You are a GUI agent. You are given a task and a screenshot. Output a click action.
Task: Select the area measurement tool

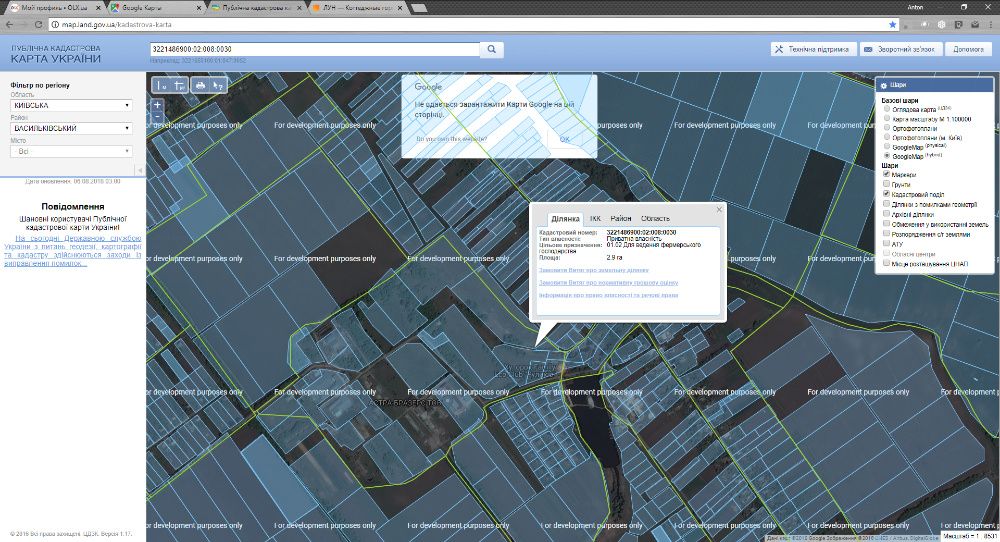(x=178, y=86)
